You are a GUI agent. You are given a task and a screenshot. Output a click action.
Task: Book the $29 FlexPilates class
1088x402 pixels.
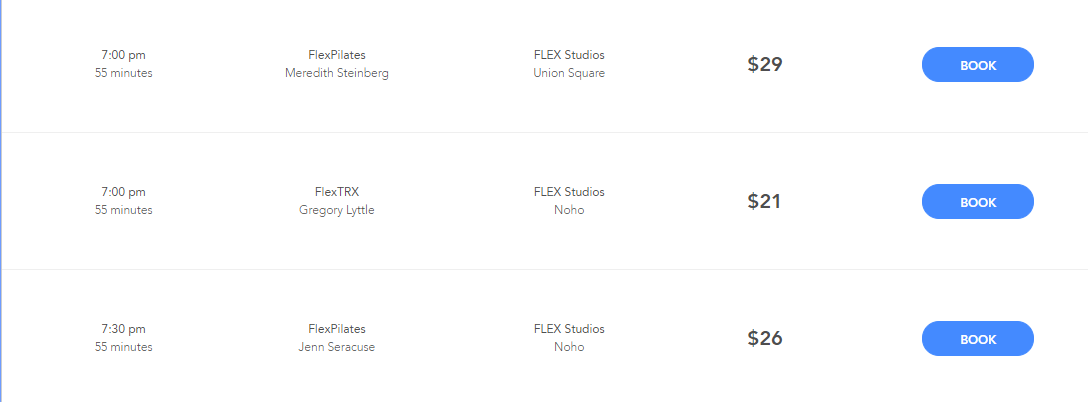[x=977, y=65]
